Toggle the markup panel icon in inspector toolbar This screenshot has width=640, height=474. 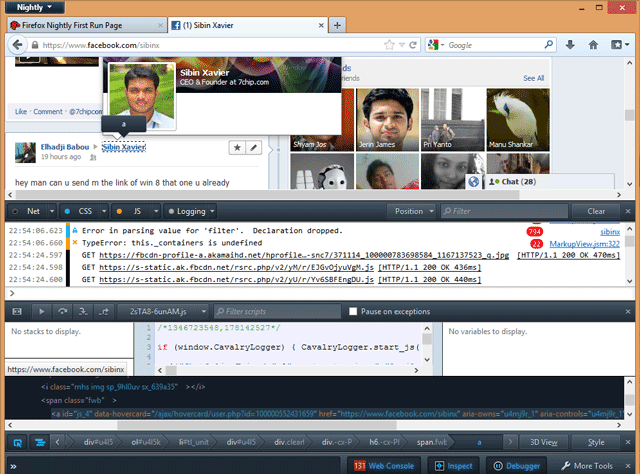coord(40,443)
